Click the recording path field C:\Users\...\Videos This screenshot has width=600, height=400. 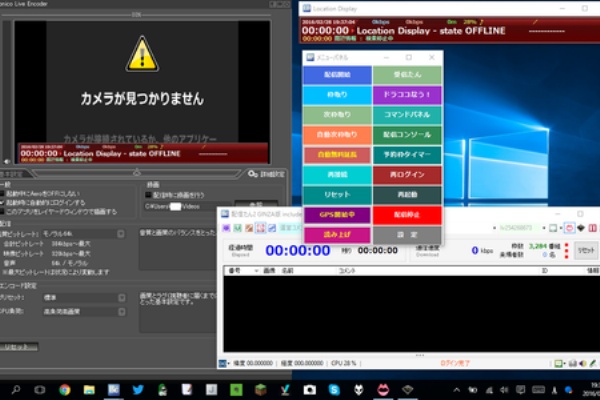click(188, 207)
